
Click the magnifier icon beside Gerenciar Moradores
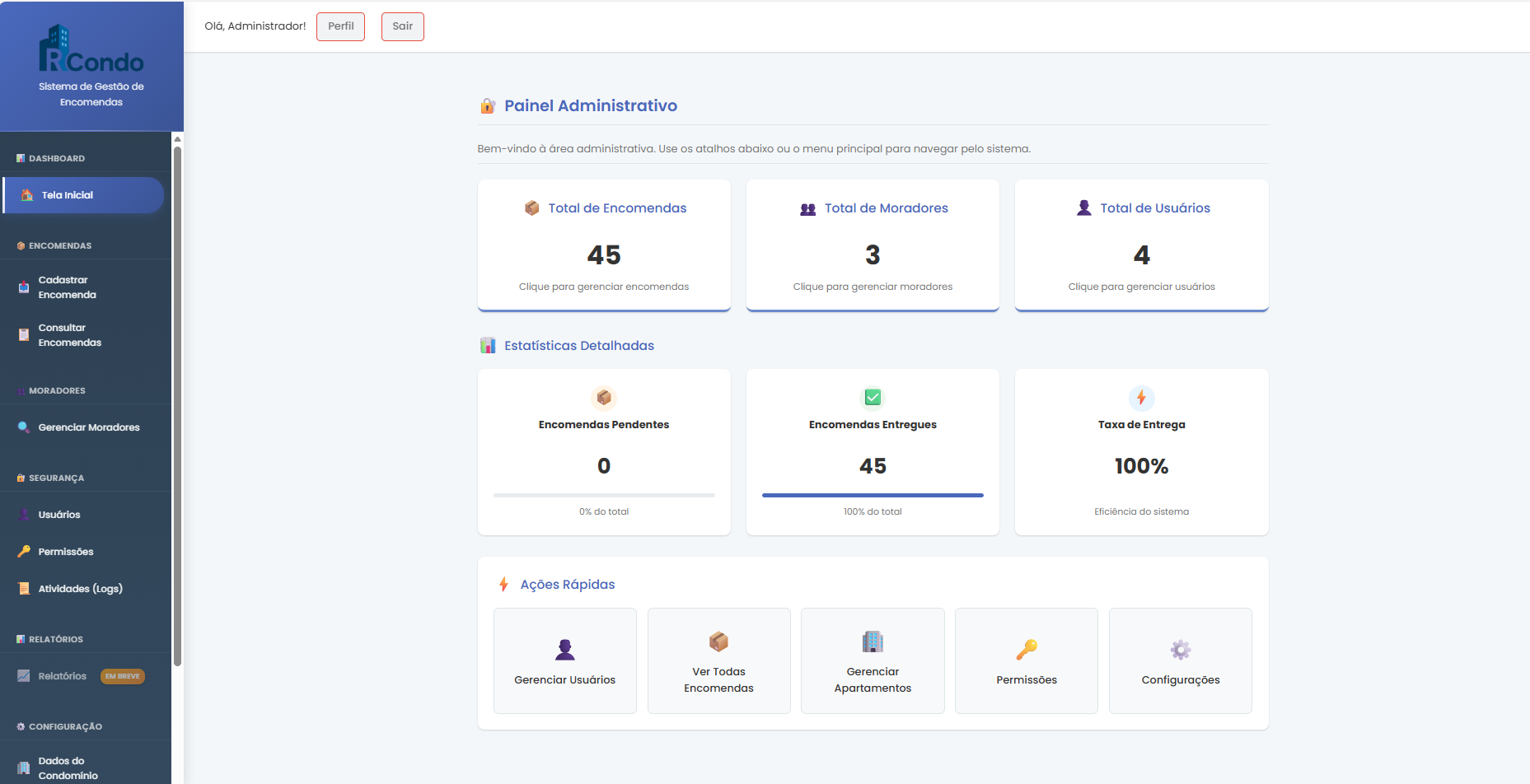[x=25, y=427]
